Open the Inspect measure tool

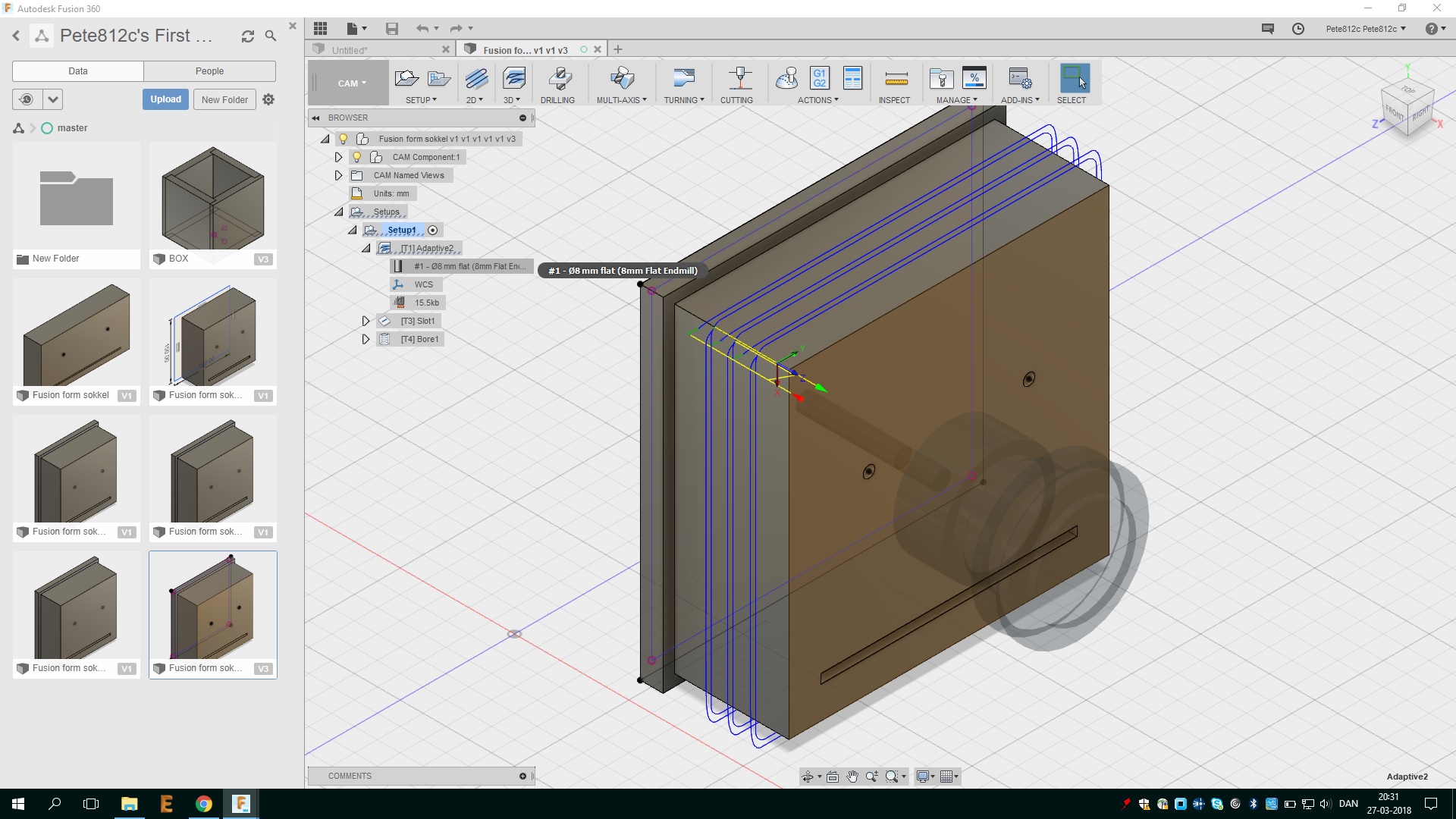pos(896,78)
